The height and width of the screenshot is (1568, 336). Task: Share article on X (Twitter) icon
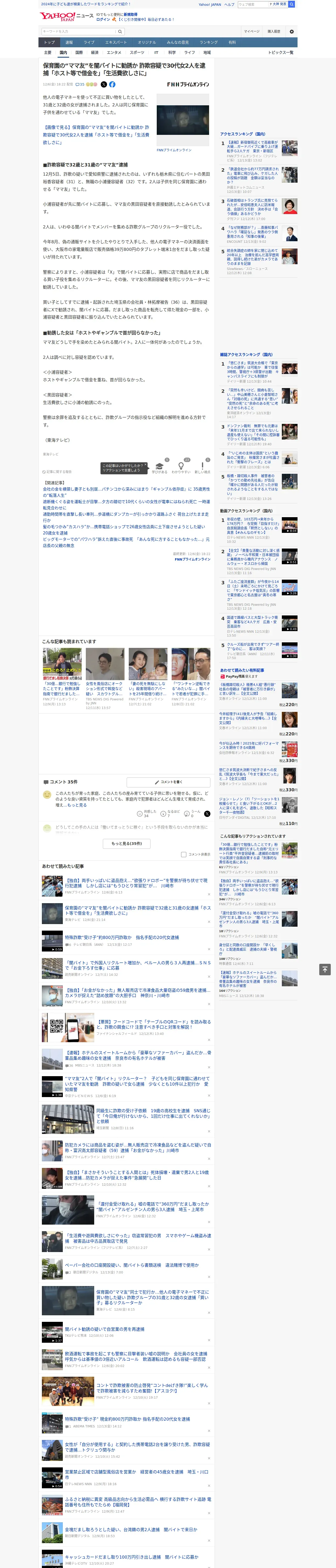click(x=104, y=85)
